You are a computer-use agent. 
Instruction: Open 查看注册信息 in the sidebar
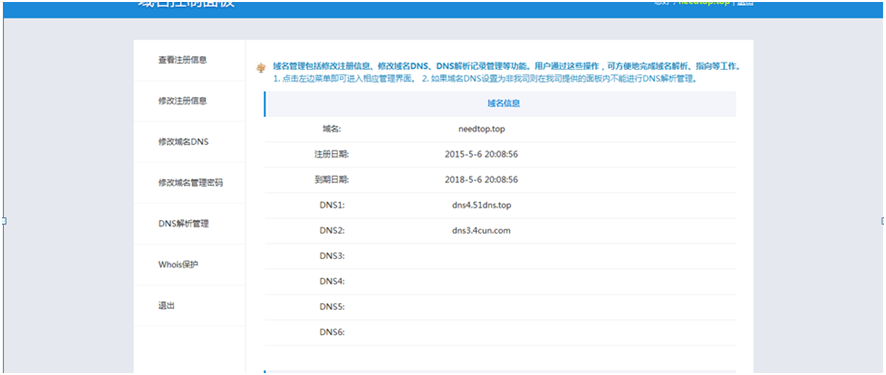pyautogui.click(x=183, y=60)
